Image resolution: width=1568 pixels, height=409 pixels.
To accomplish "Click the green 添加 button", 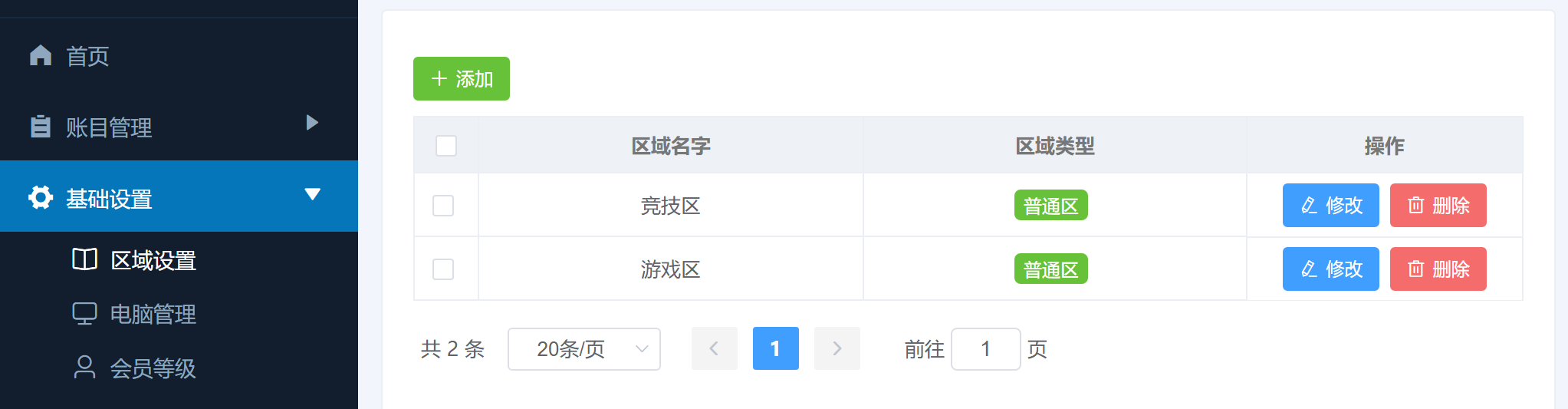I will (x=462, y=78).
